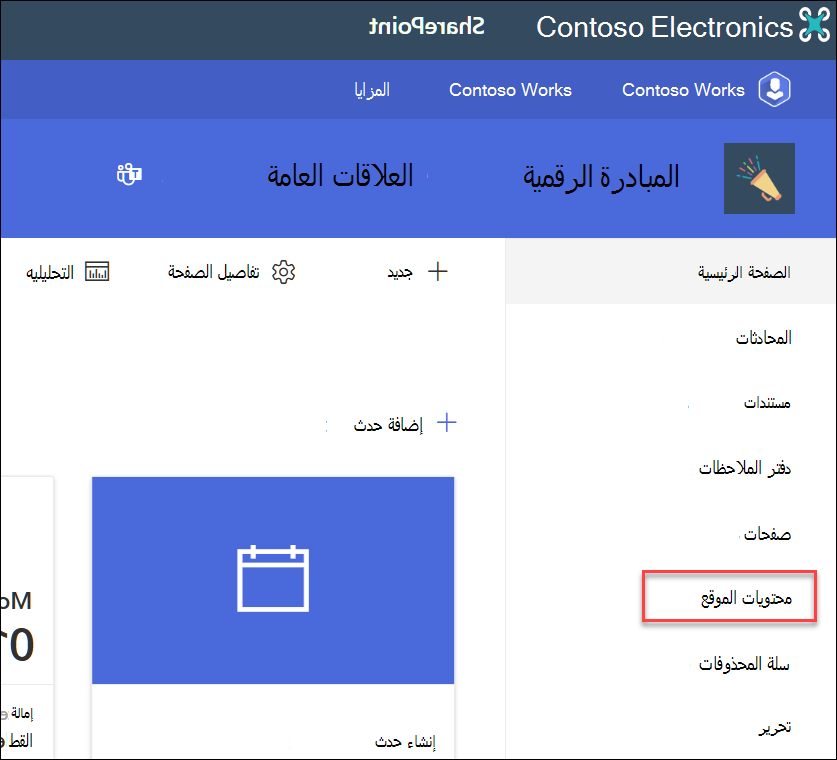This screenshot has height=760, width=837.
Task: Click Contoso Electronics title text
Action: (x=665, y=27)
